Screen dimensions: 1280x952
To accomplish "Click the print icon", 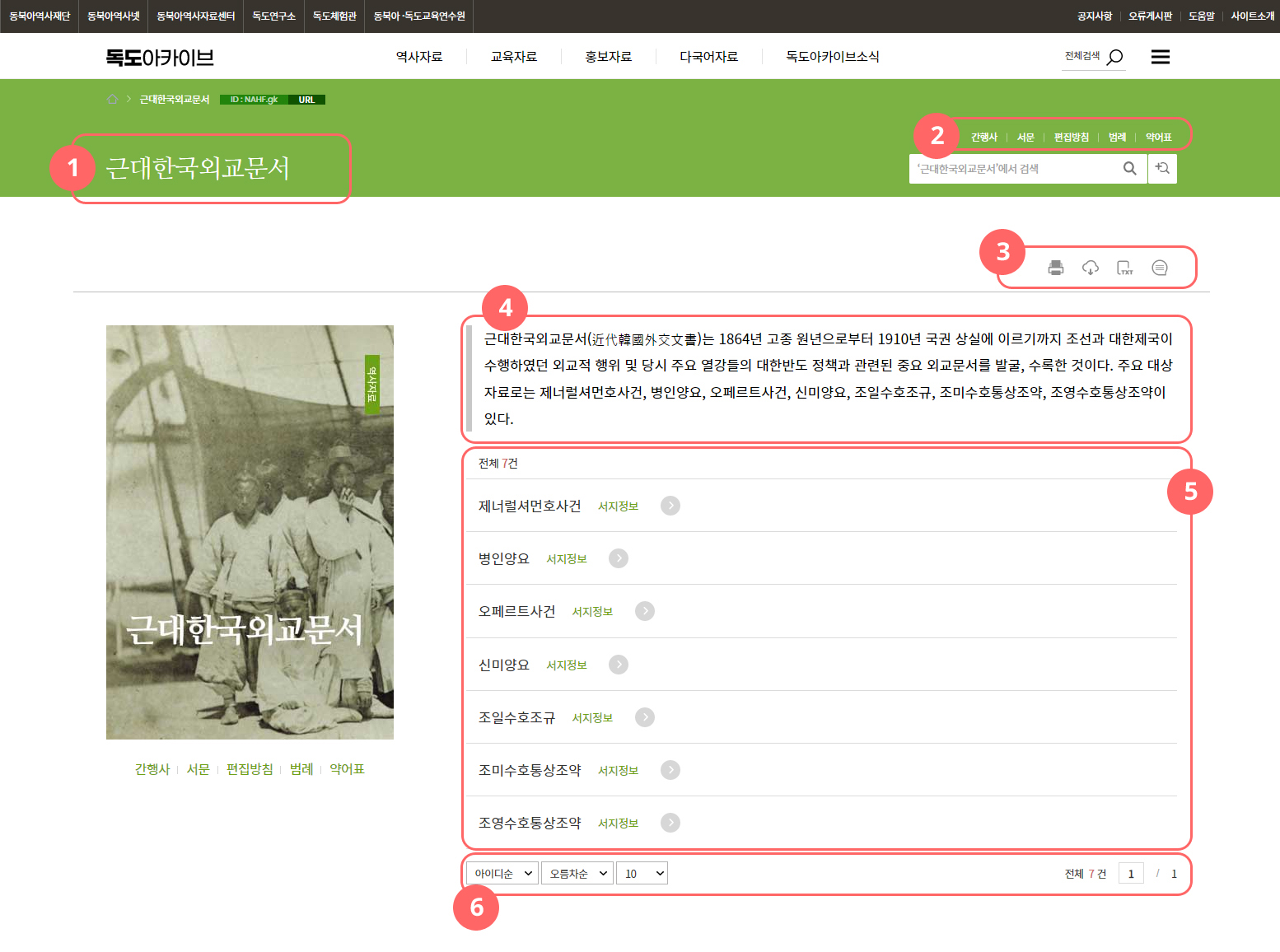I will (x=1055, y=268).
